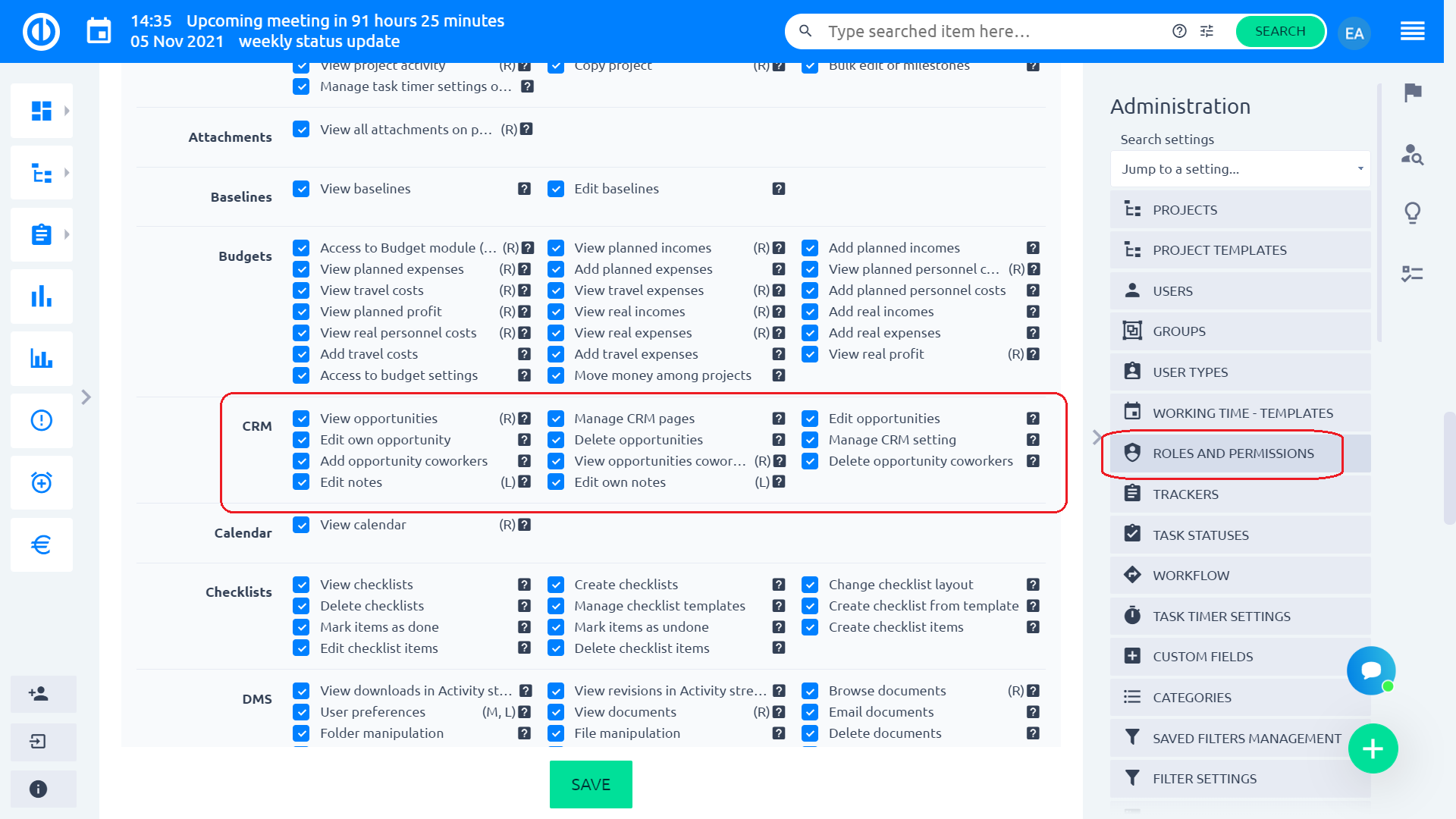Expand tasks sidebar item arrow
The height and width of the screenshot is (819, 1456).
pyautogui.click(x=67, y=234)
